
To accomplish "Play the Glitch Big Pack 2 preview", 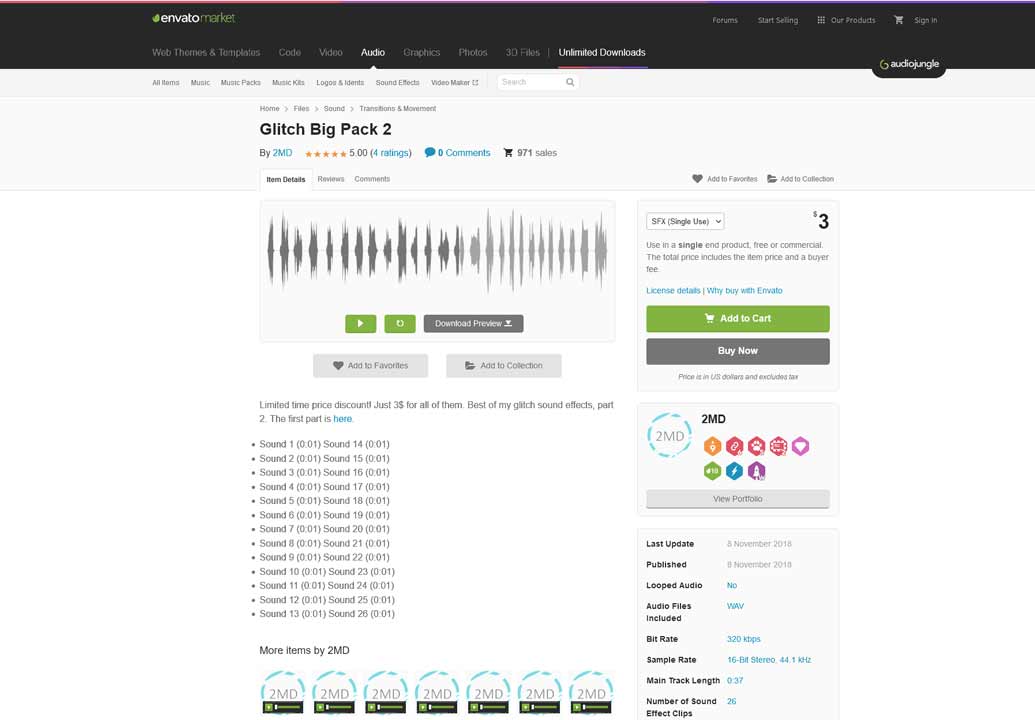I will coord(360,323).
